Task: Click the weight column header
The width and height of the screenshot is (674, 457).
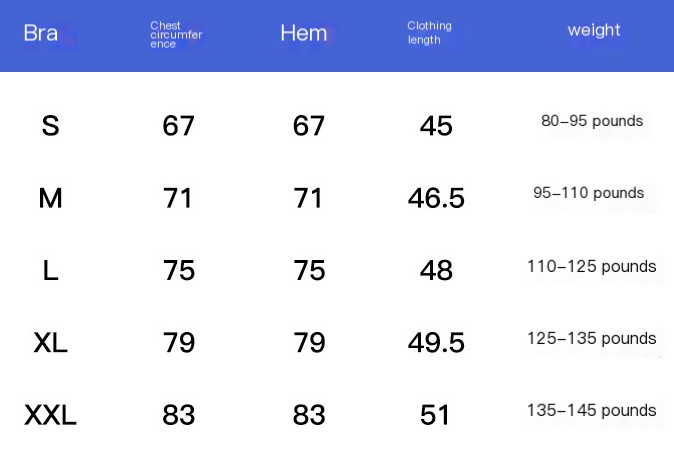Action: [x=594, y=30]
